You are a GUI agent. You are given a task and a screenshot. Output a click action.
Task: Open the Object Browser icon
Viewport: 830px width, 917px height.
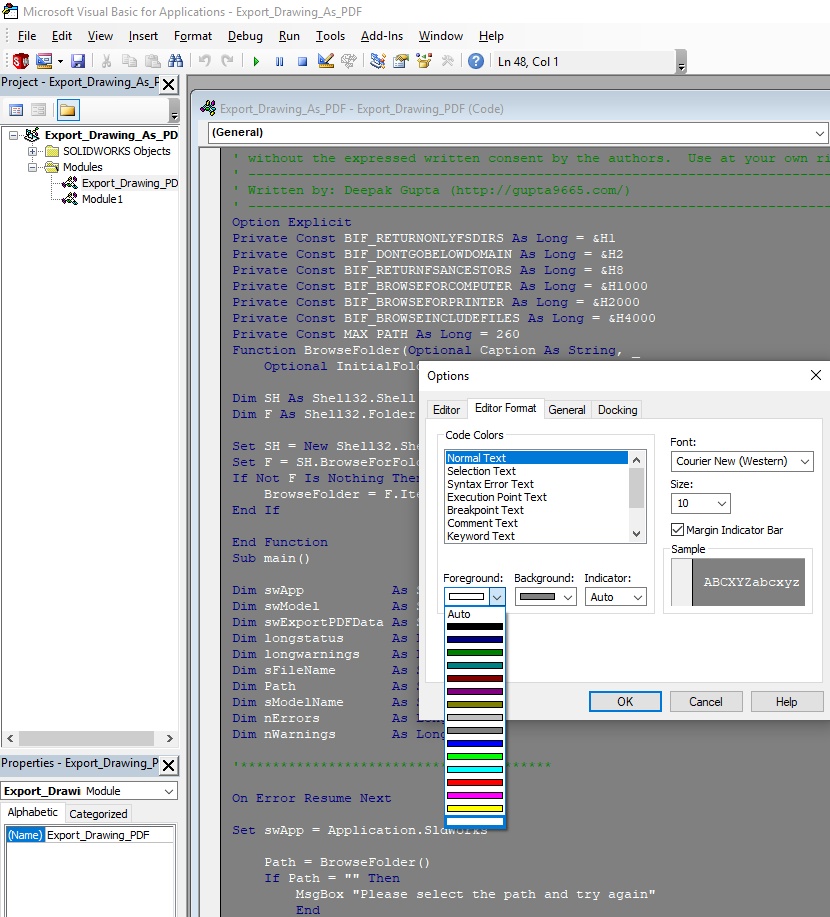424,61
